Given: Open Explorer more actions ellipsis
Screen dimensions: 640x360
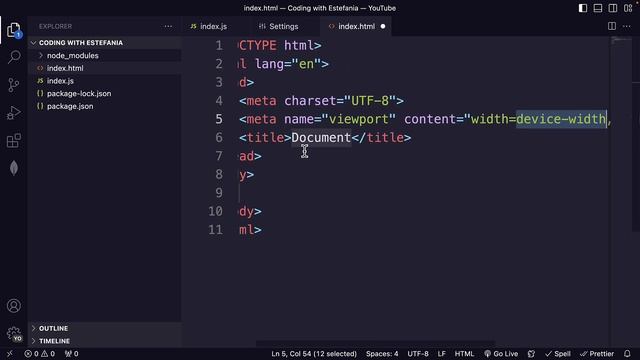Looking at the screenshot, I should (168, 27).
